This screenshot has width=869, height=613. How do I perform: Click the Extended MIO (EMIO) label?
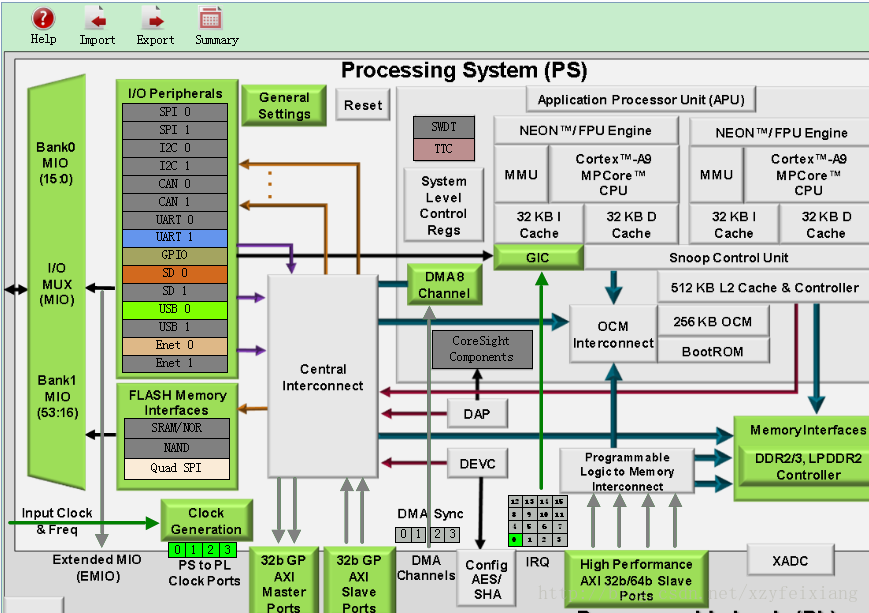pos(97,568)
